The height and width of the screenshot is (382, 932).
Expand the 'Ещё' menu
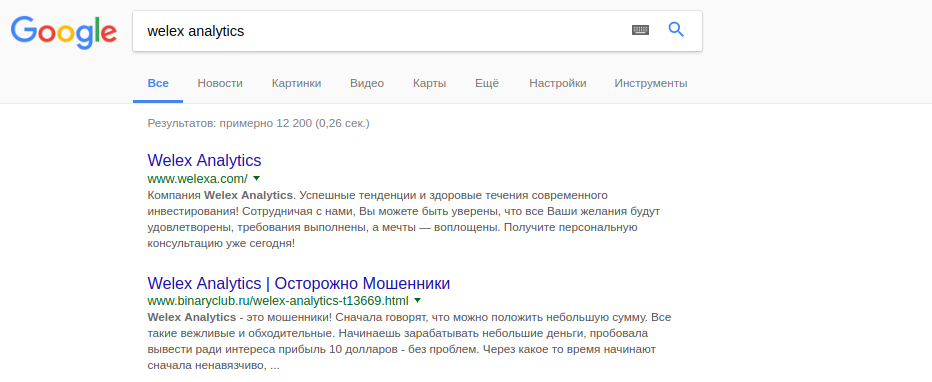(x=487, y=83)
